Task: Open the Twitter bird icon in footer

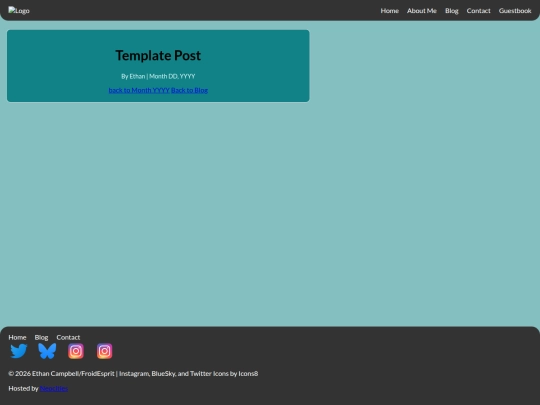Action: coord(19,351)
